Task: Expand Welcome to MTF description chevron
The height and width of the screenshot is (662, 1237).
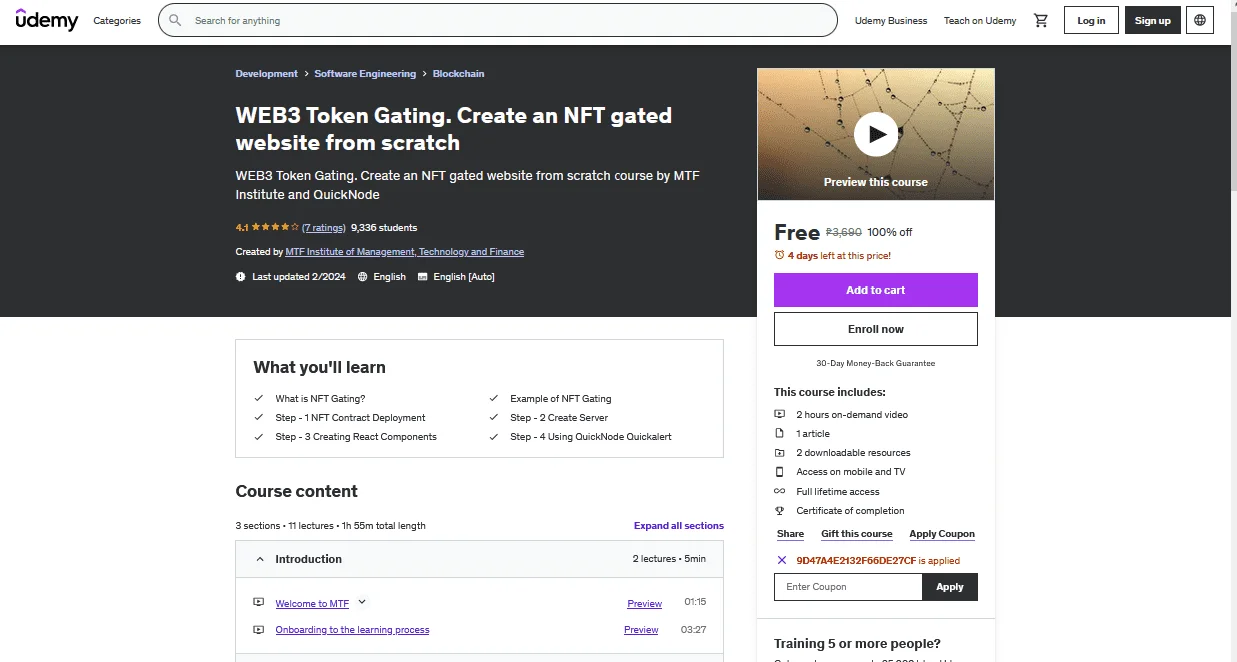Action: tap(362, 602)
